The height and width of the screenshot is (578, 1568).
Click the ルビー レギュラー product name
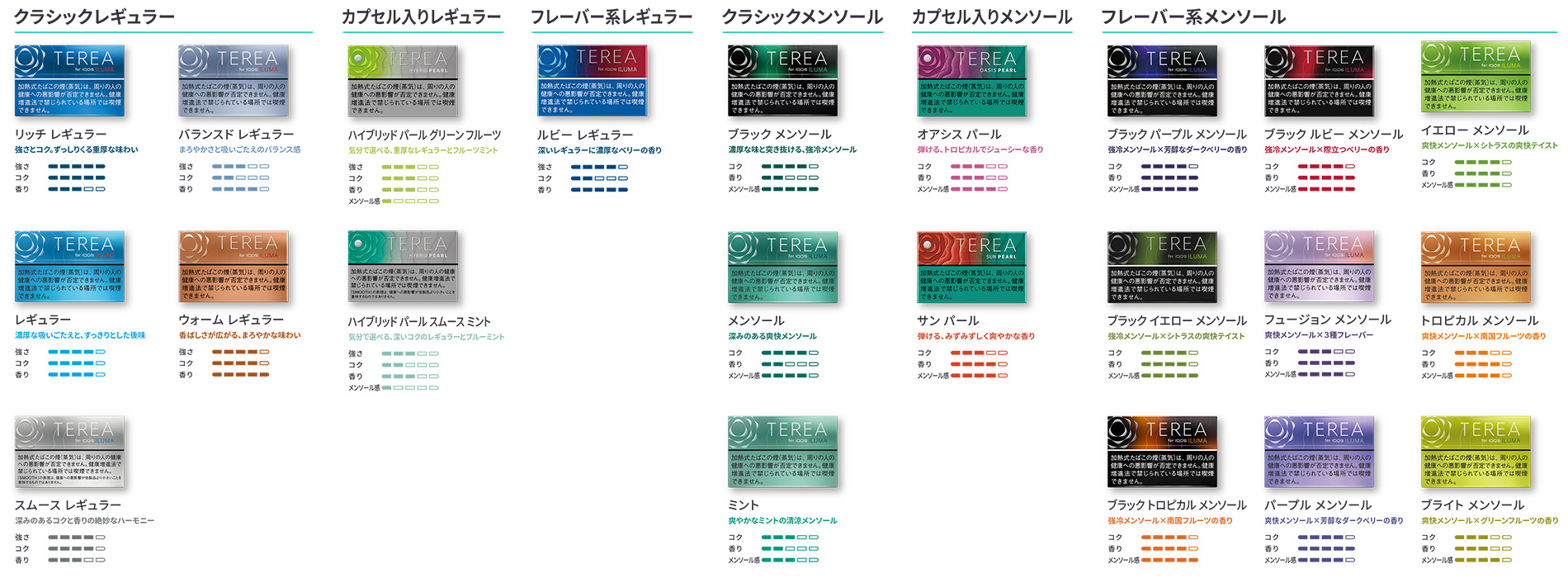coord(585,135)
